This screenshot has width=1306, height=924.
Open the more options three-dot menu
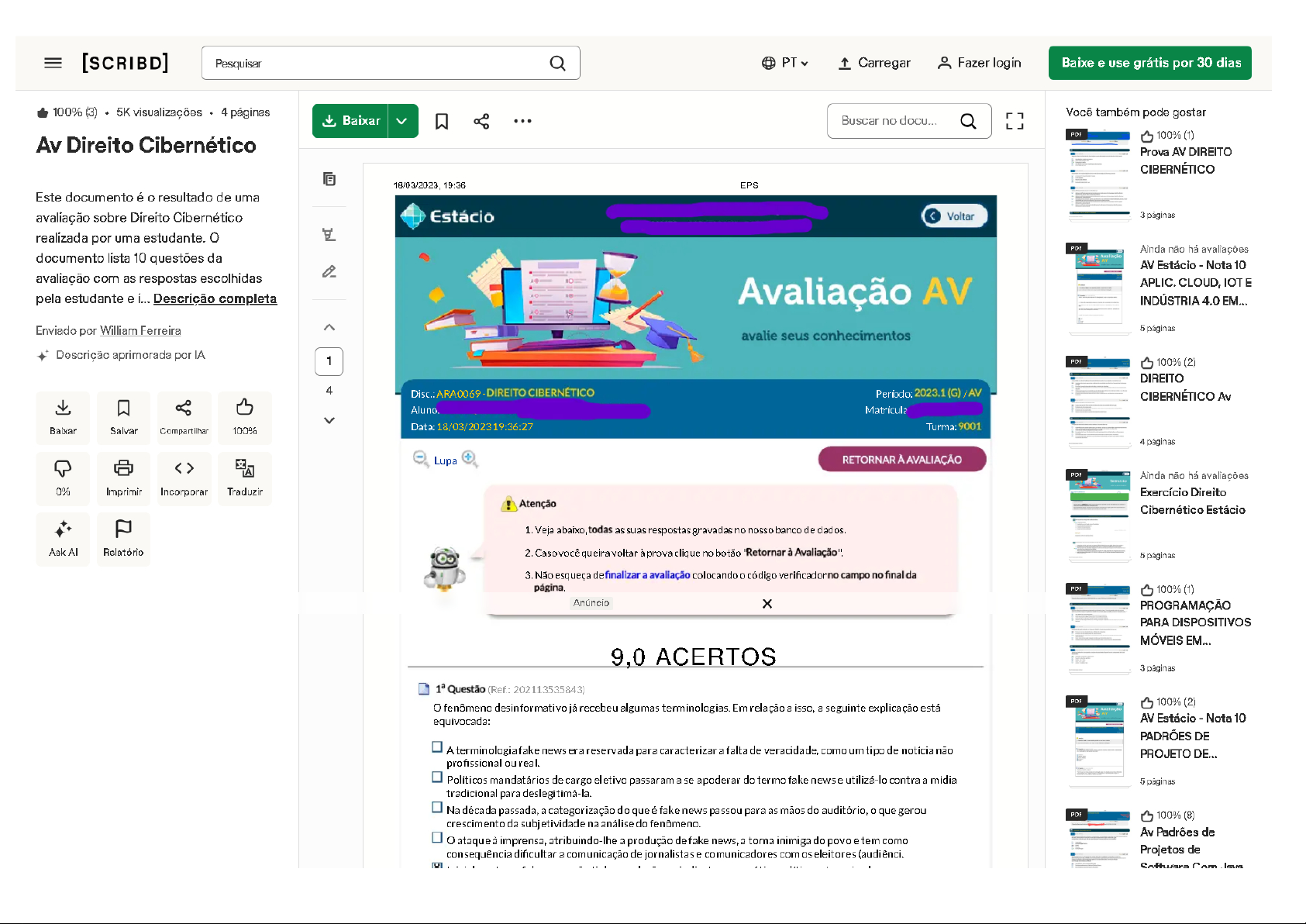click(x=522, y=121)
